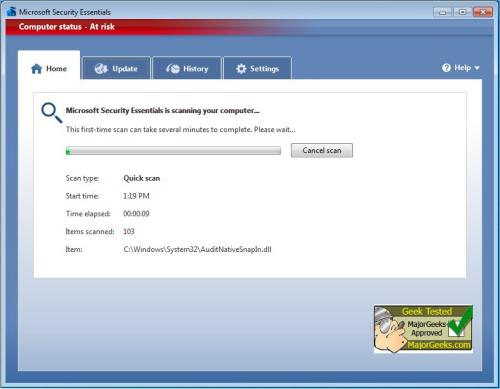Click the "Time elapsed:" label
500x389 pixels.
click(x=88, y=214)
